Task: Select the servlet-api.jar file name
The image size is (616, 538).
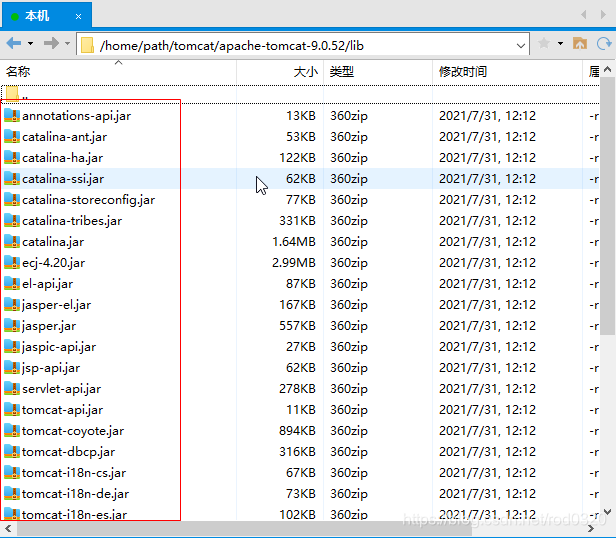Action: pos(62,389)
